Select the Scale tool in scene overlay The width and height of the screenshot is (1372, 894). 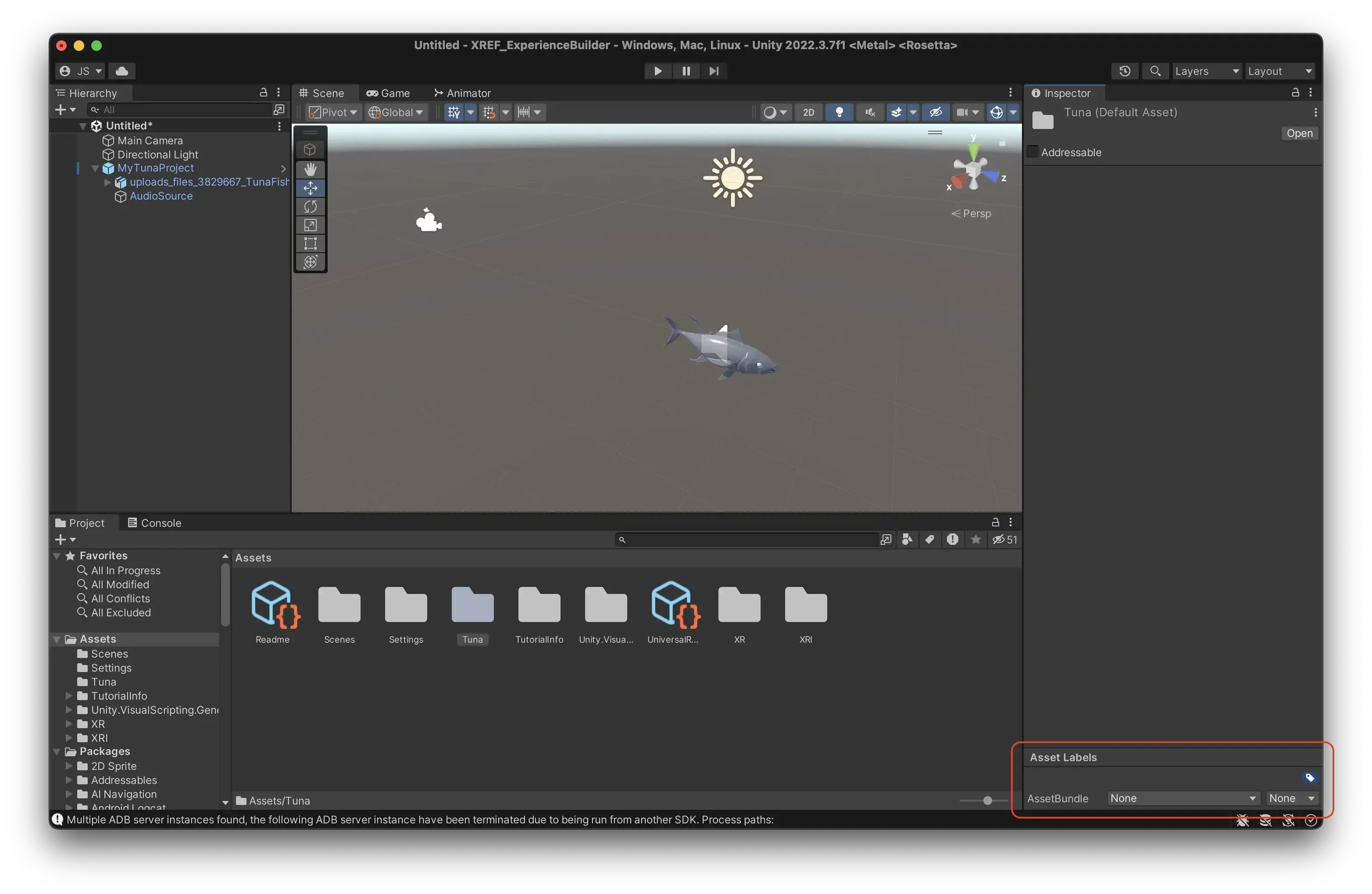pos(310,225)
